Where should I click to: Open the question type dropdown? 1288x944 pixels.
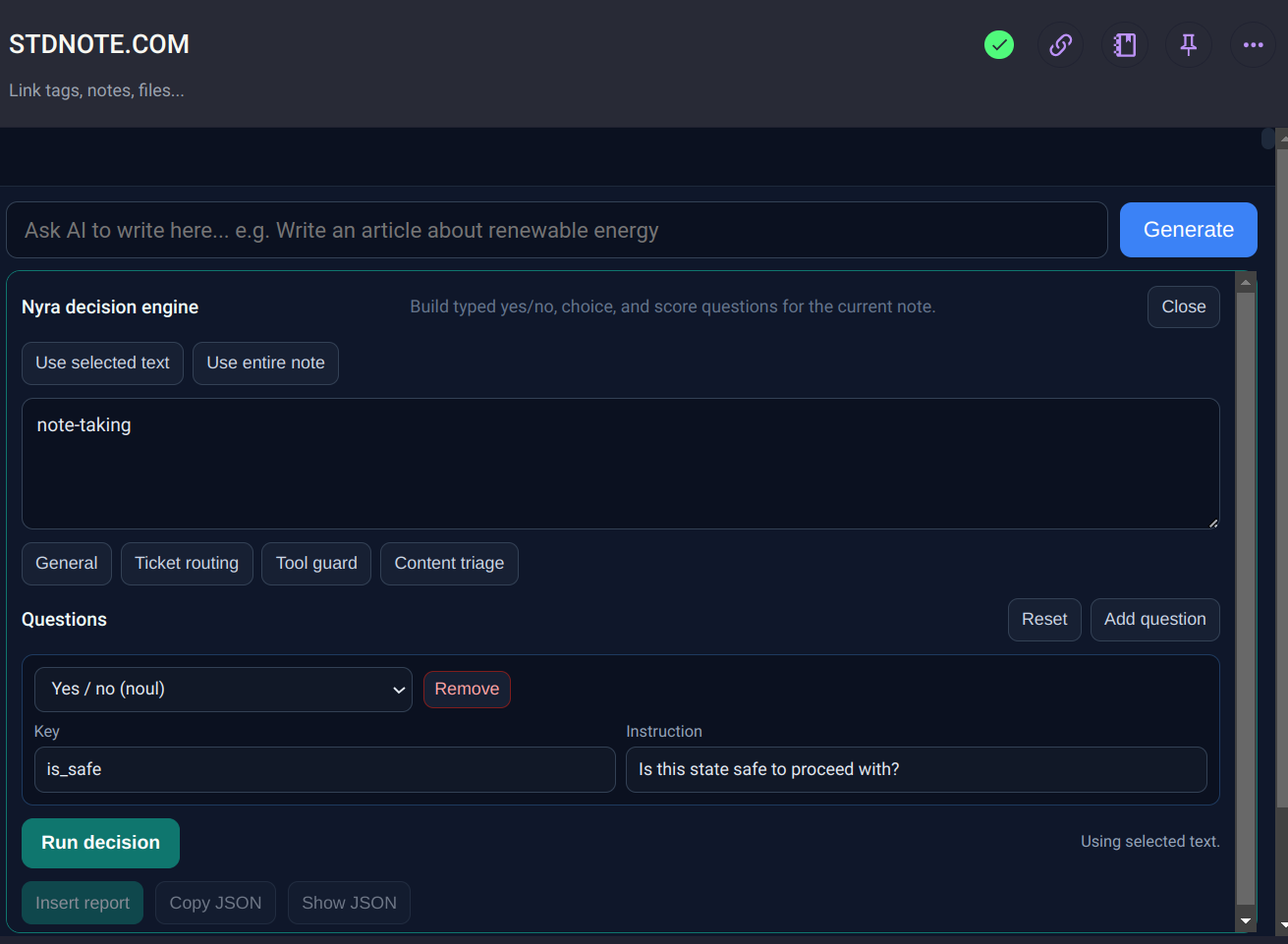tap(223, 690)
